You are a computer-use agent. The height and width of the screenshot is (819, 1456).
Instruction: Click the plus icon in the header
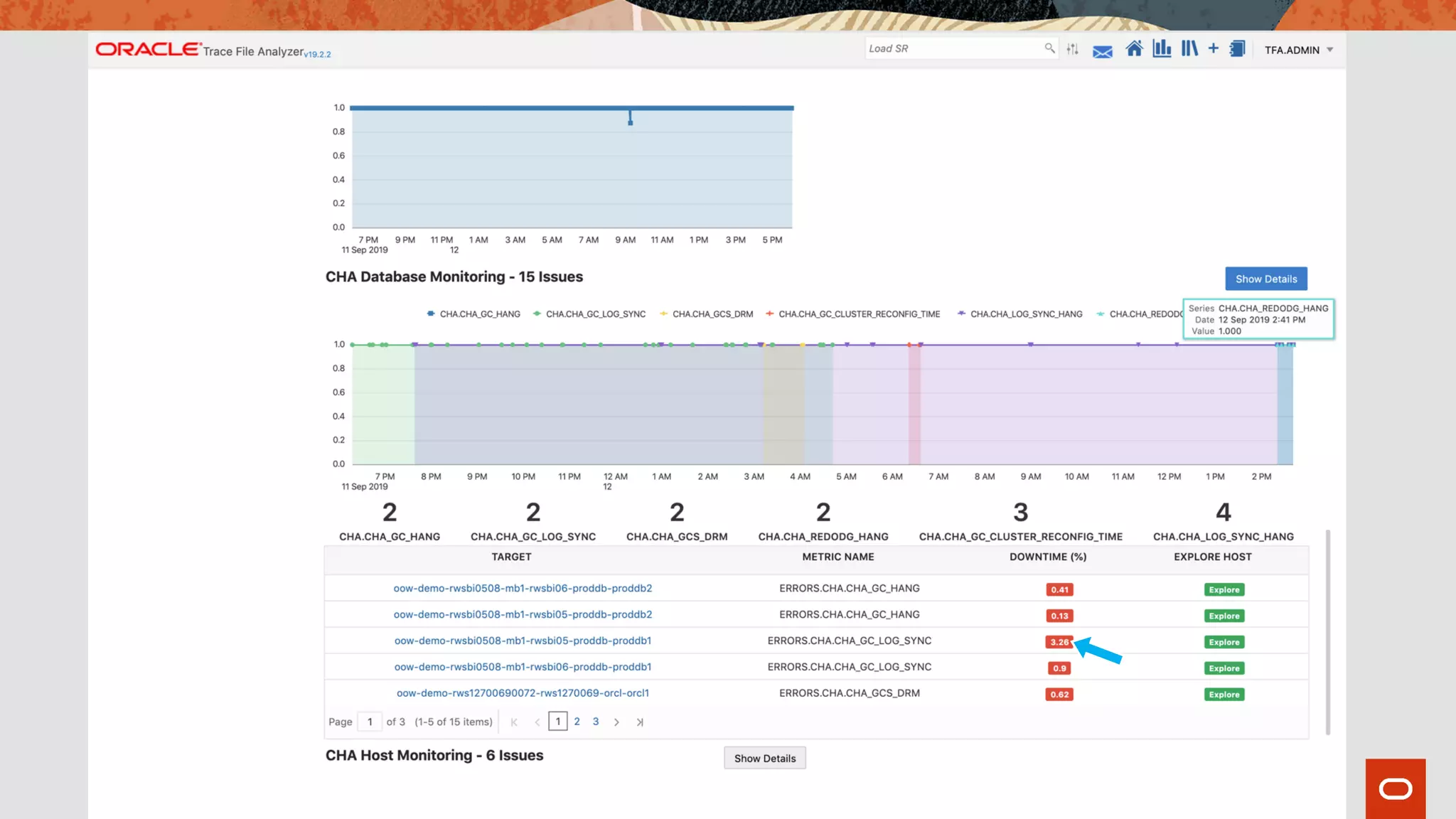[1213, 48]
